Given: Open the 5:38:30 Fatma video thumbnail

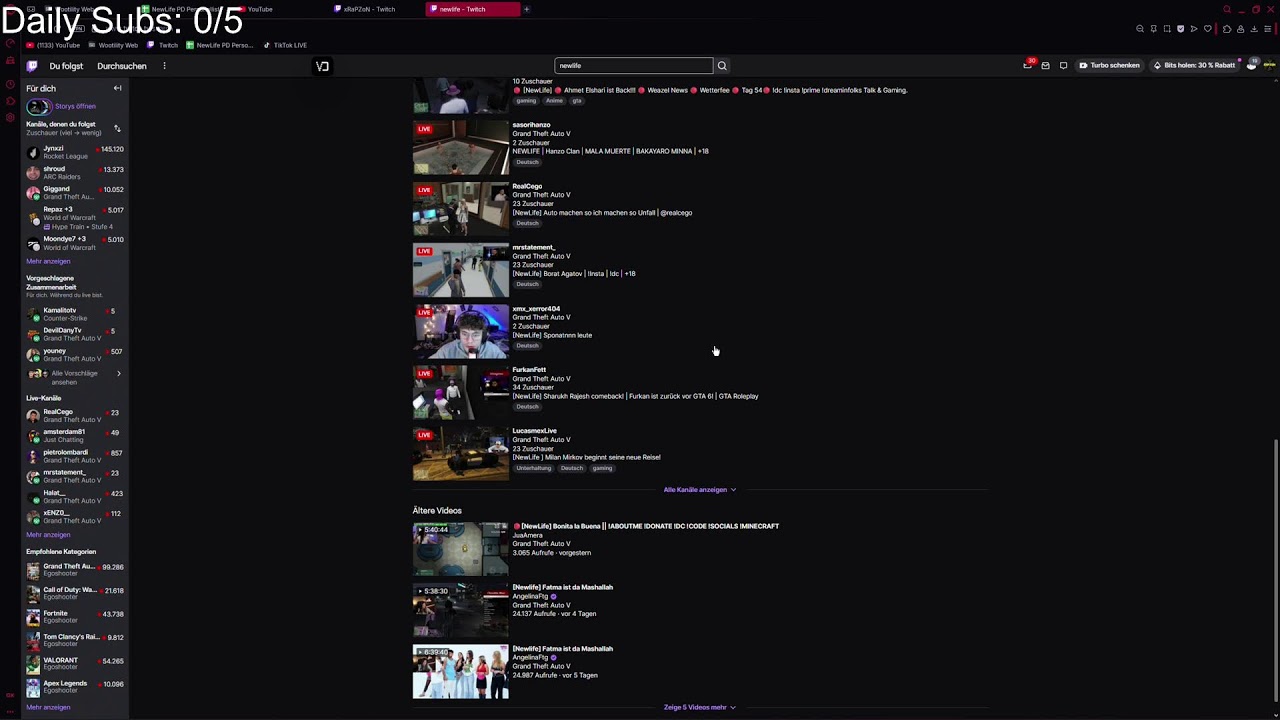Looking at the screenshot, I should pos(460,610).
